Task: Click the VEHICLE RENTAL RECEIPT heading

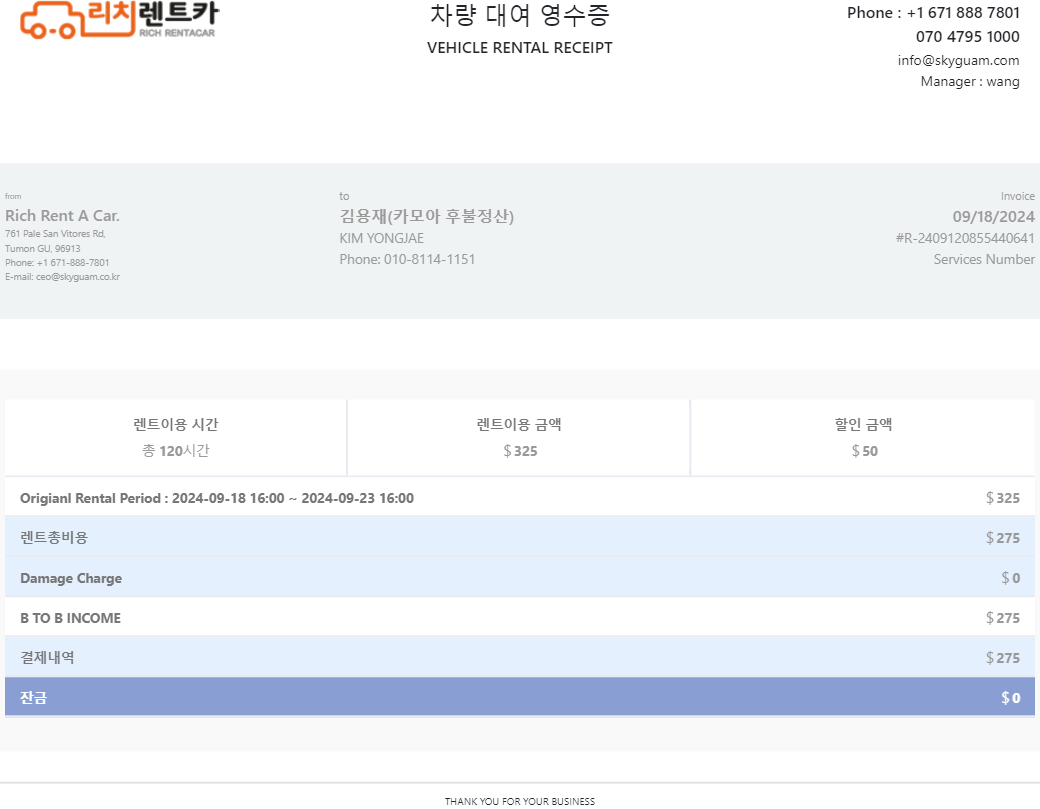Action: point(519,48)
